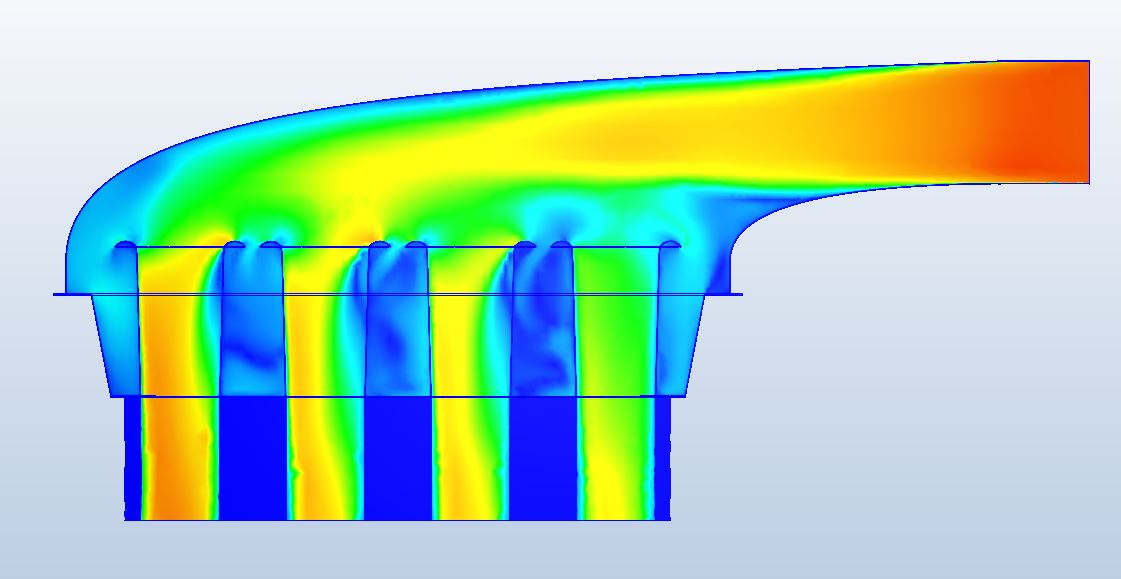The width and height of the screenshot is (1121, 579).
Task: Click the leftmost orange flow channel at bottom
Action: point(179,458)
